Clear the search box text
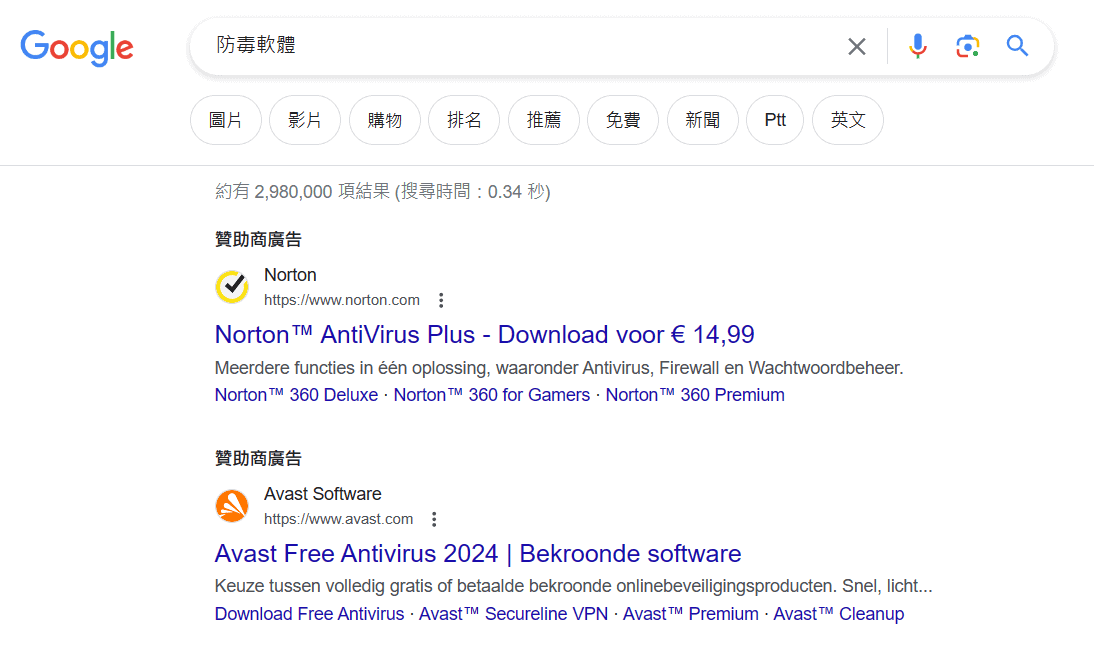This screenshot has height=660, width=1094. coord(857,46)
